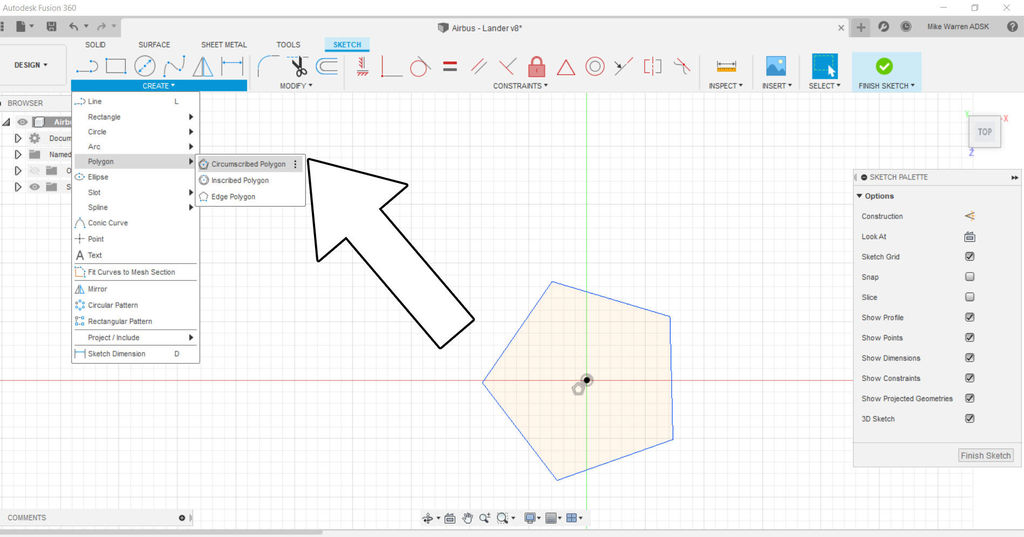Open the Pan hand tool

click(x=468, y=518)
